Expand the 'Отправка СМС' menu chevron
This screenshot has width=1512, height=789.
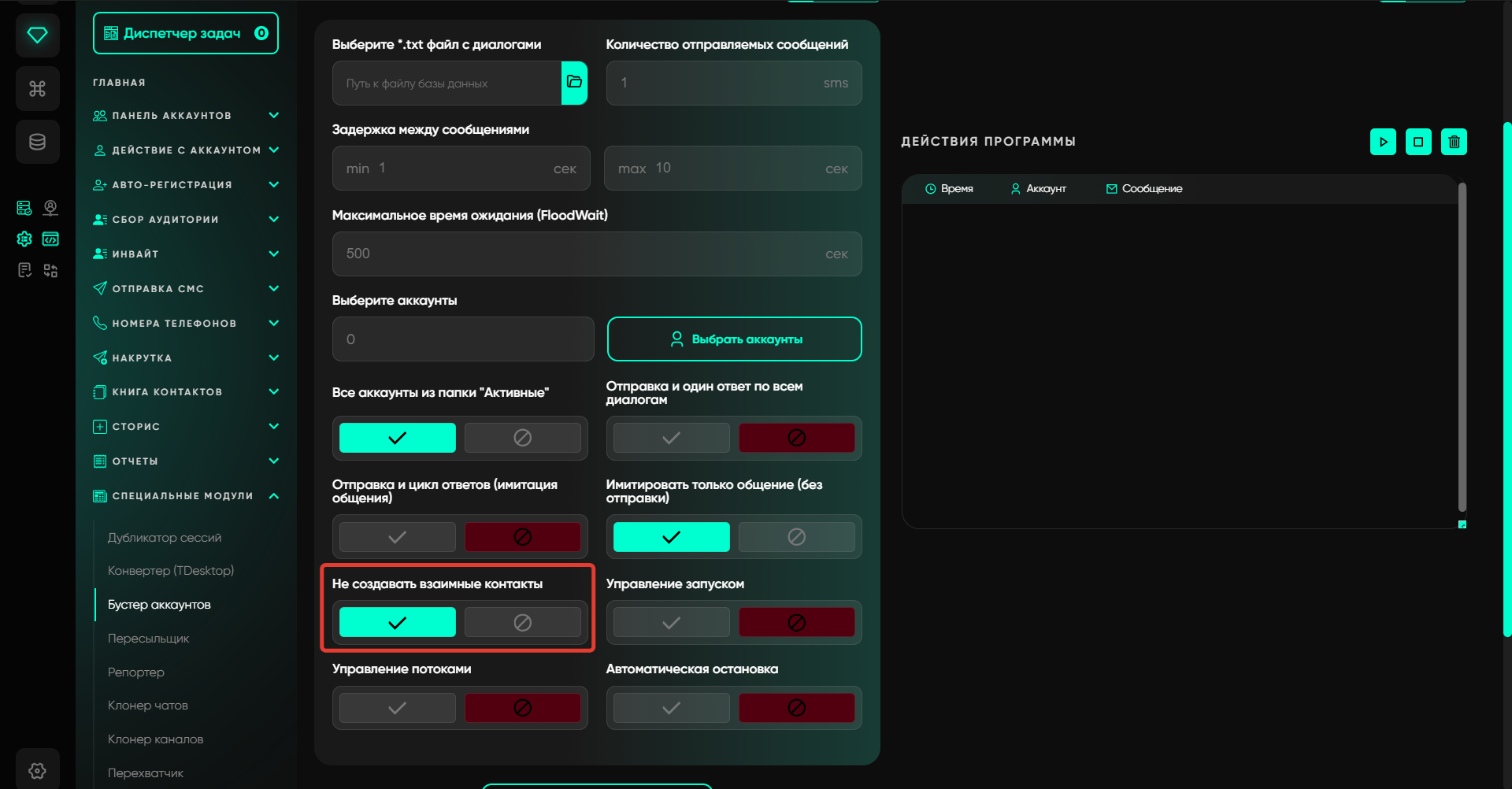(273, 288)
